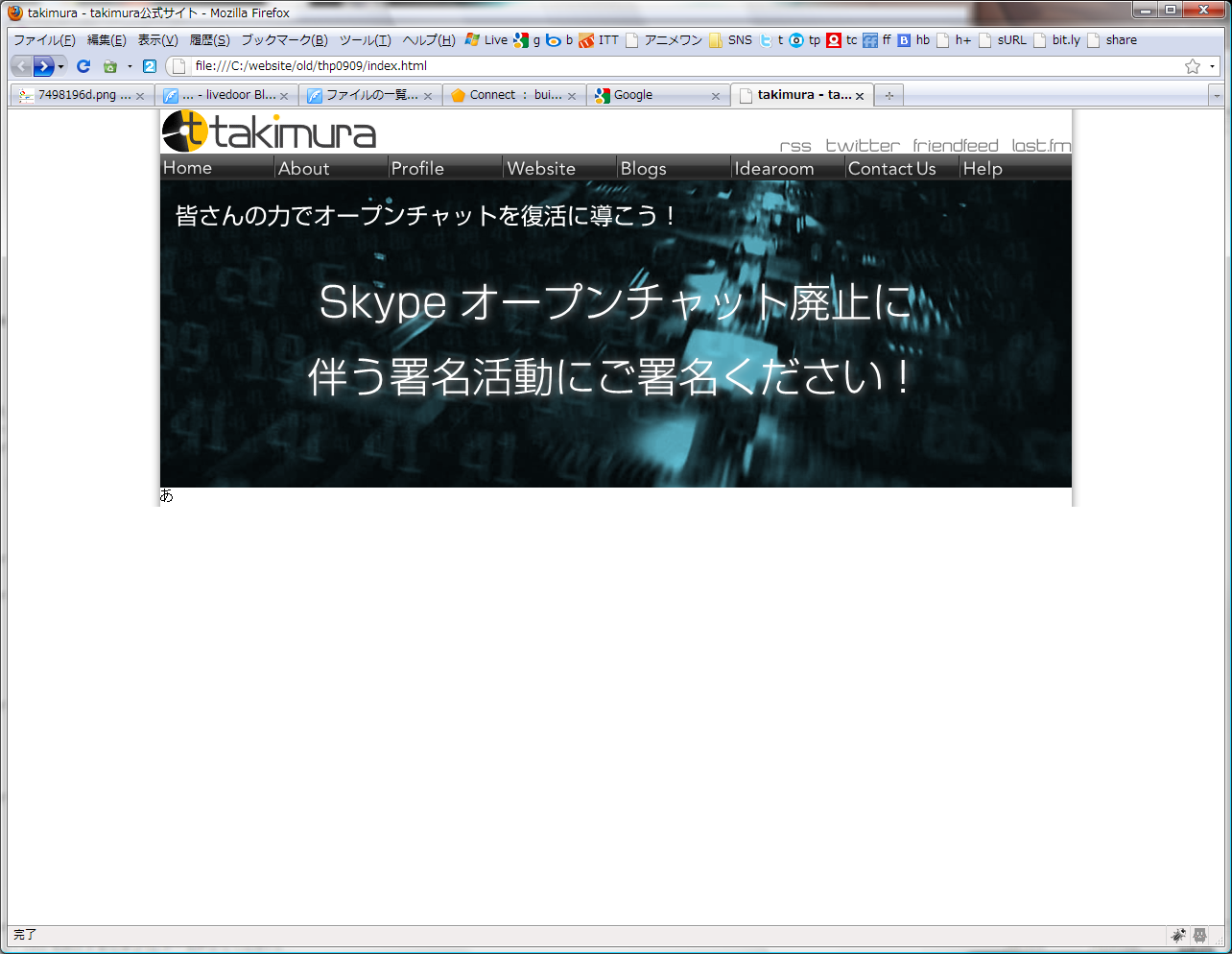Screen dimensions: 1232x954
Task: Open the 'h+' bookmark
Action: [955, 40]
